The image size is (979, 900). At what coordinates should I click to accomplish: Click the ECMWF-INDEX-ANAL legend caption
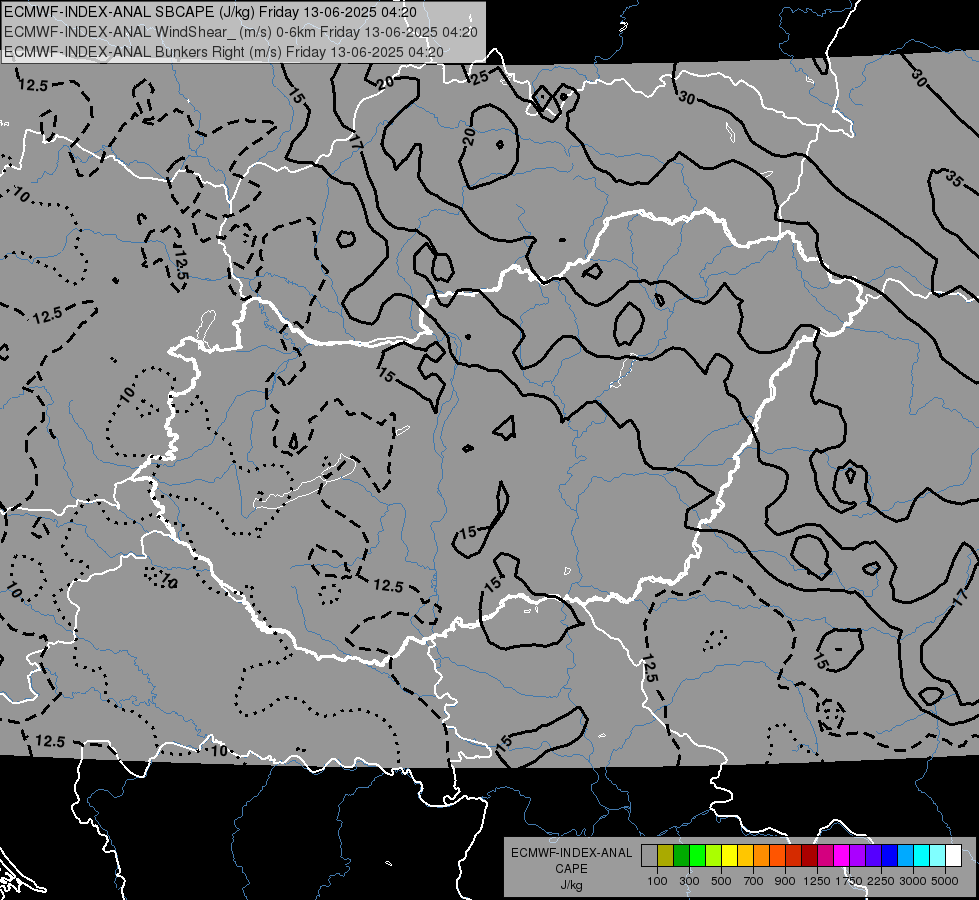click(571, 853)
